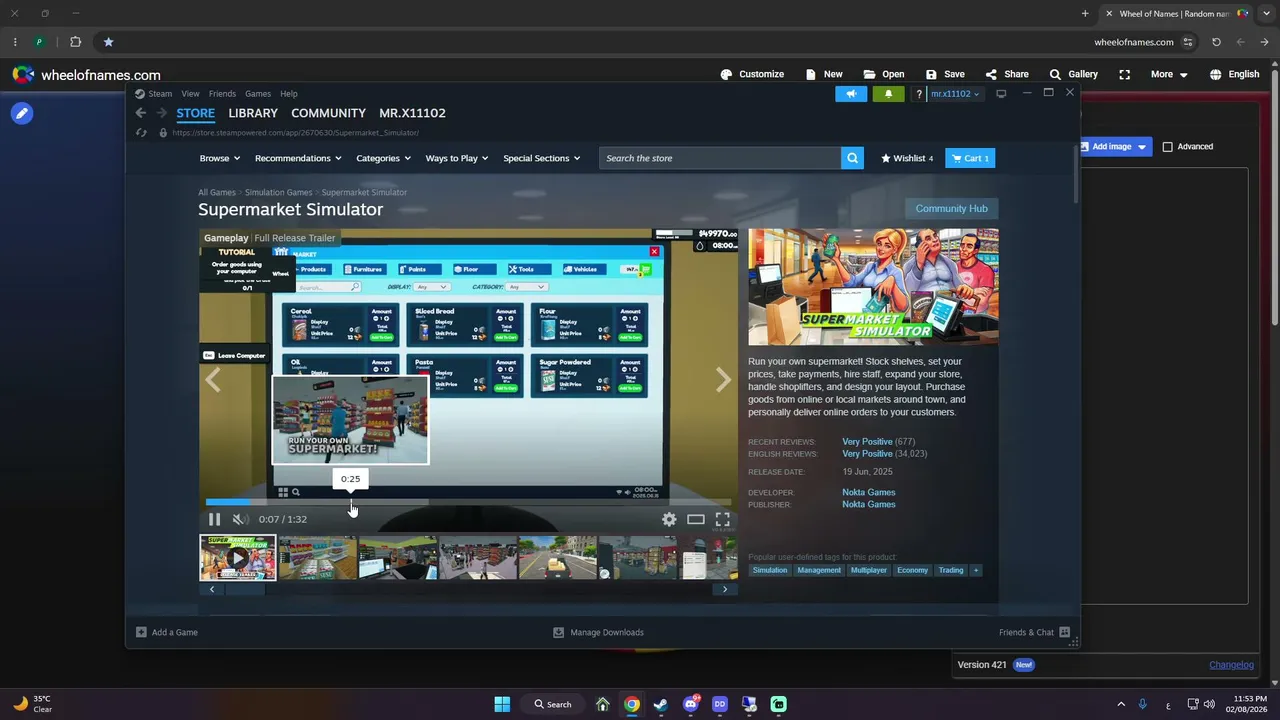1280x720 pixels.
Task: Open the Games menu in Steam
Action: click(258, 94)
